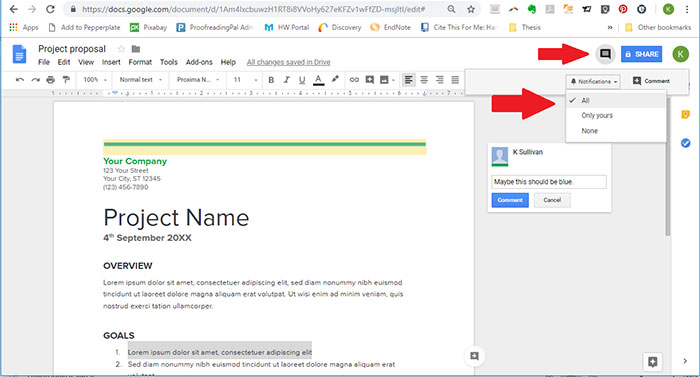Reload the browser page
700x377 pixels.
pos(50,9)
